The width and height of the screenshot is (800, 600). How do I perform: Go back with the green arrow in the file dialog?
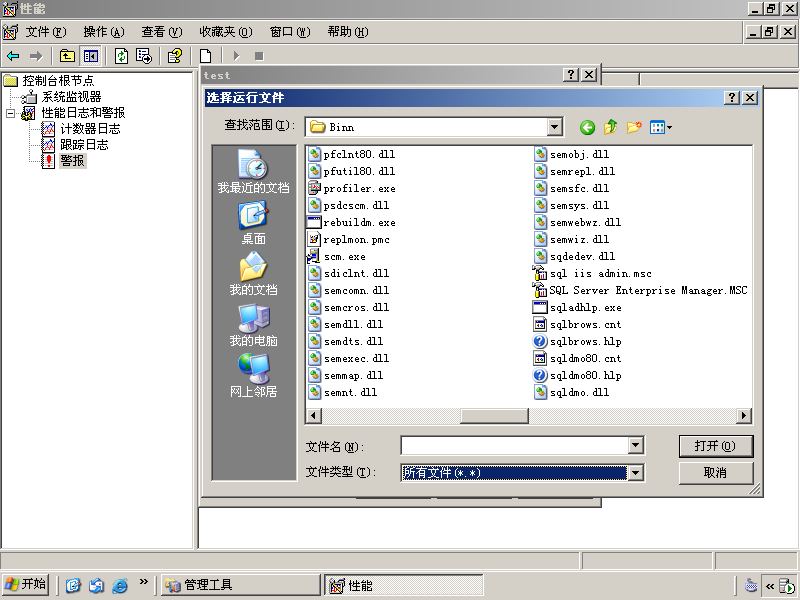(x=587, y=127)
